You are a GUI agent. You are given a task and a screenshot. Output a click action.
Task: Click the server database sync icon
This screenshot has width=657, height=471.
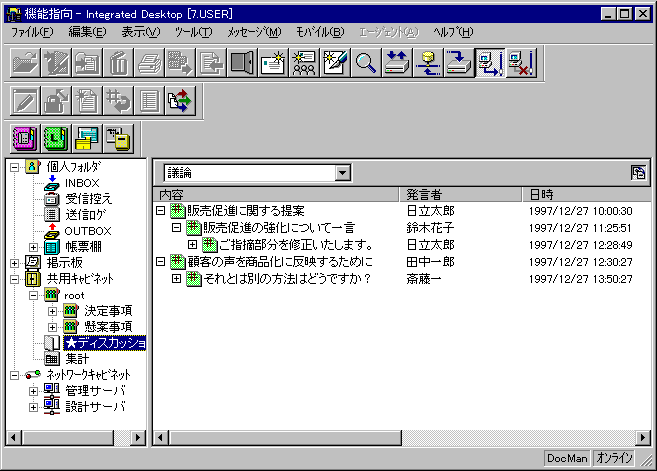tap(428, 63)
